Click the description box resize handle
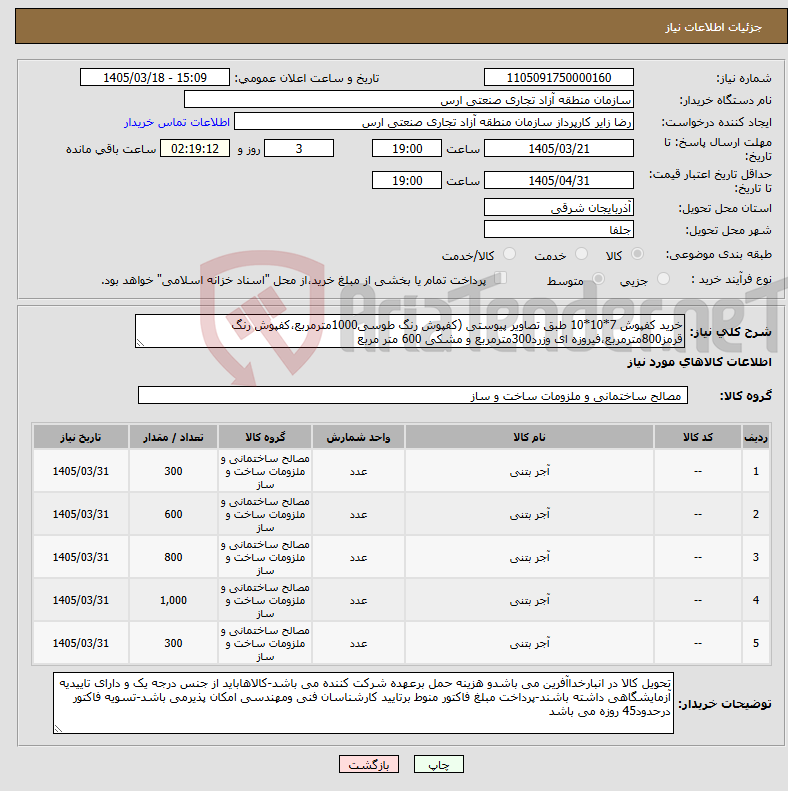Image resolution: width=788 pixels, height=791 pixels. pos(140,343)
